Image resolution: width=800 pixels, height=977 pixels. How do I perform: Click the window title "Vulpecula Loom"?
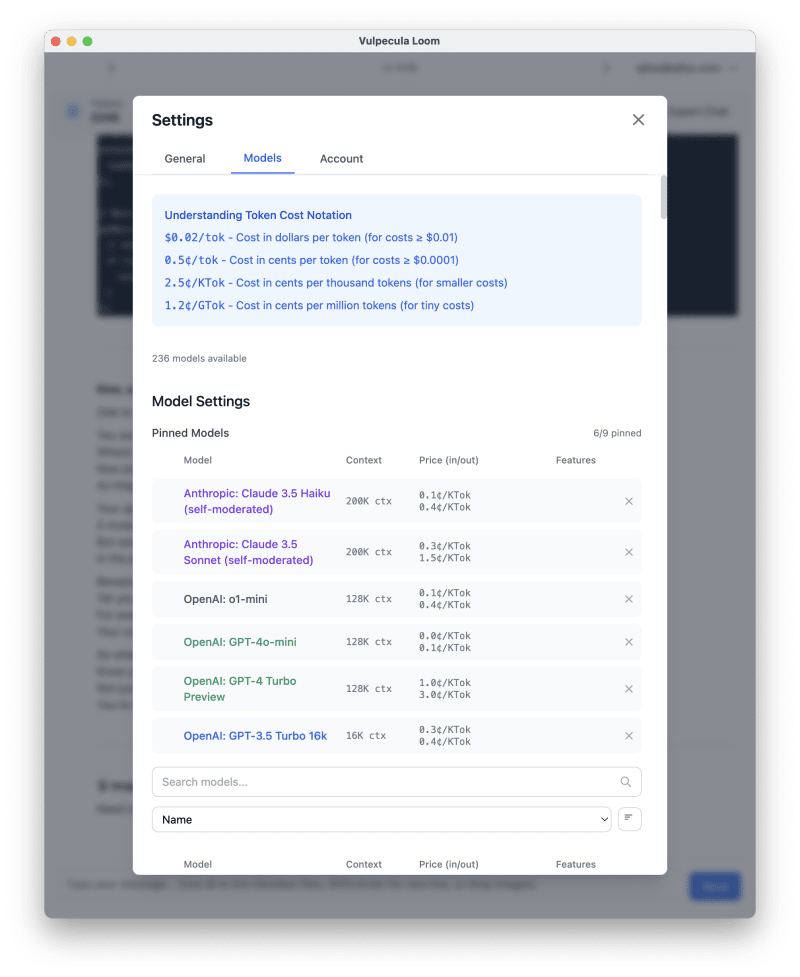coord(399,41)
